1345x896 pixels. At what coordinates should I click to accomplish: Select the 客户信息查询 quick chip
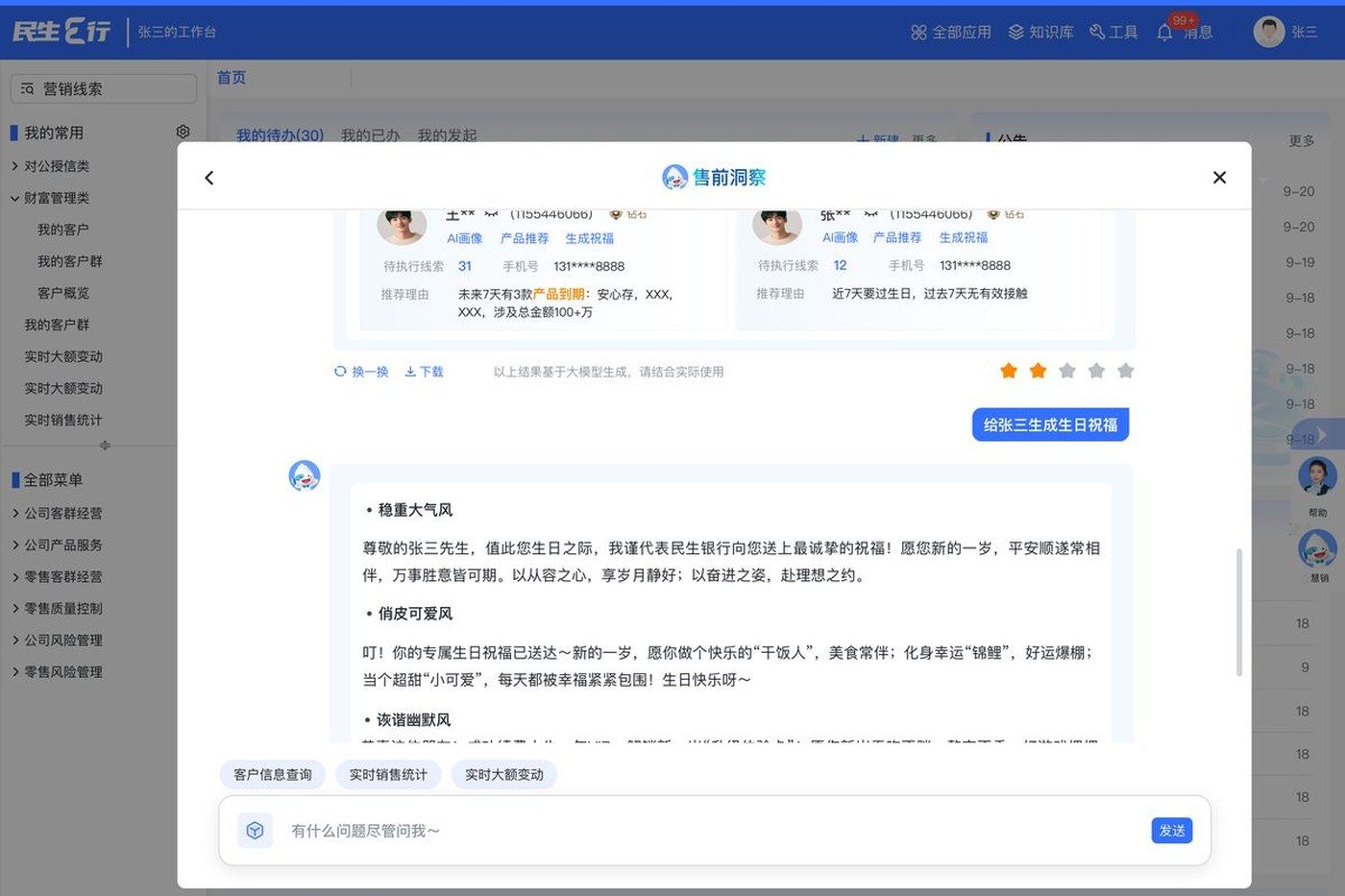pos(273,774)
